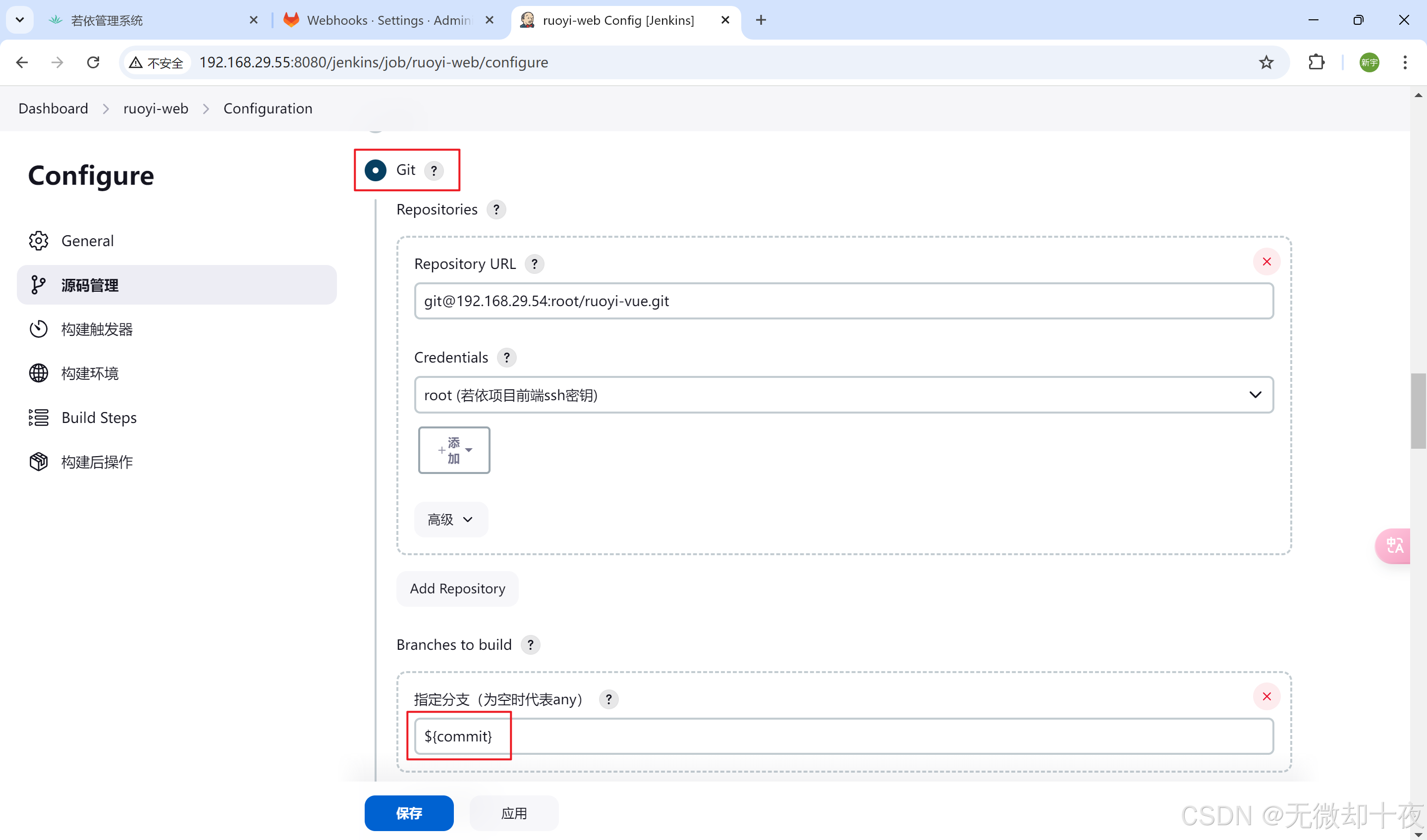Click help icon beside Credentials label
The width and height of the screenshot is (1427, 840).
pos(506,358)
